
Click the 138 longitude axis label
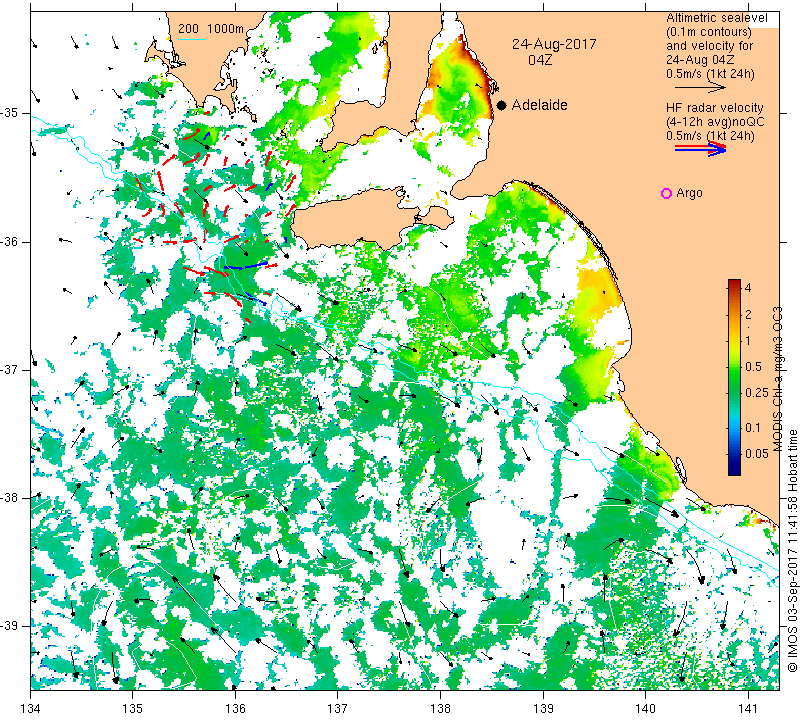click(x=440, y=709)
